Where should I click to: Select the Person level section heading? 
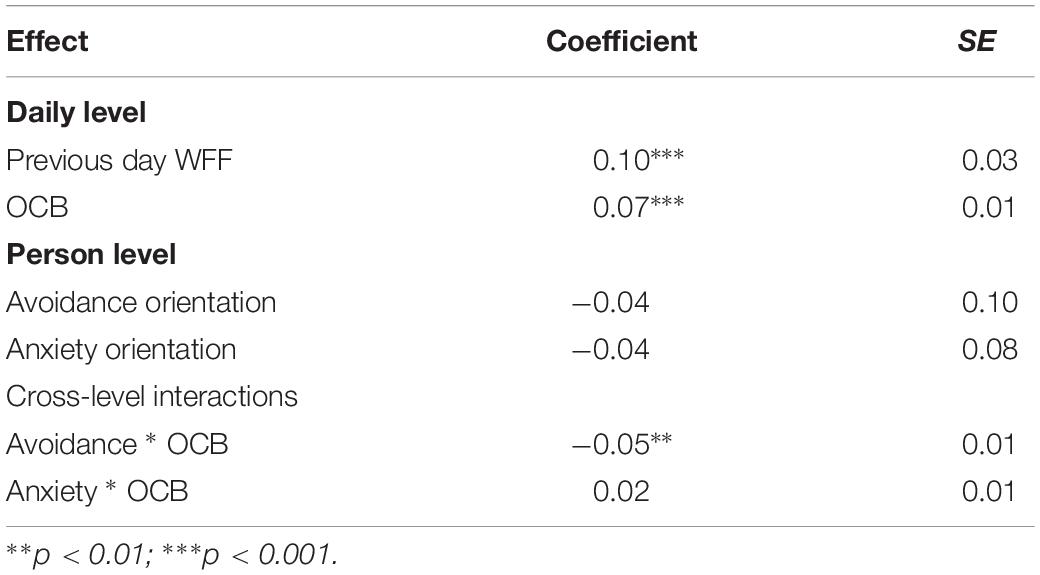91,255
